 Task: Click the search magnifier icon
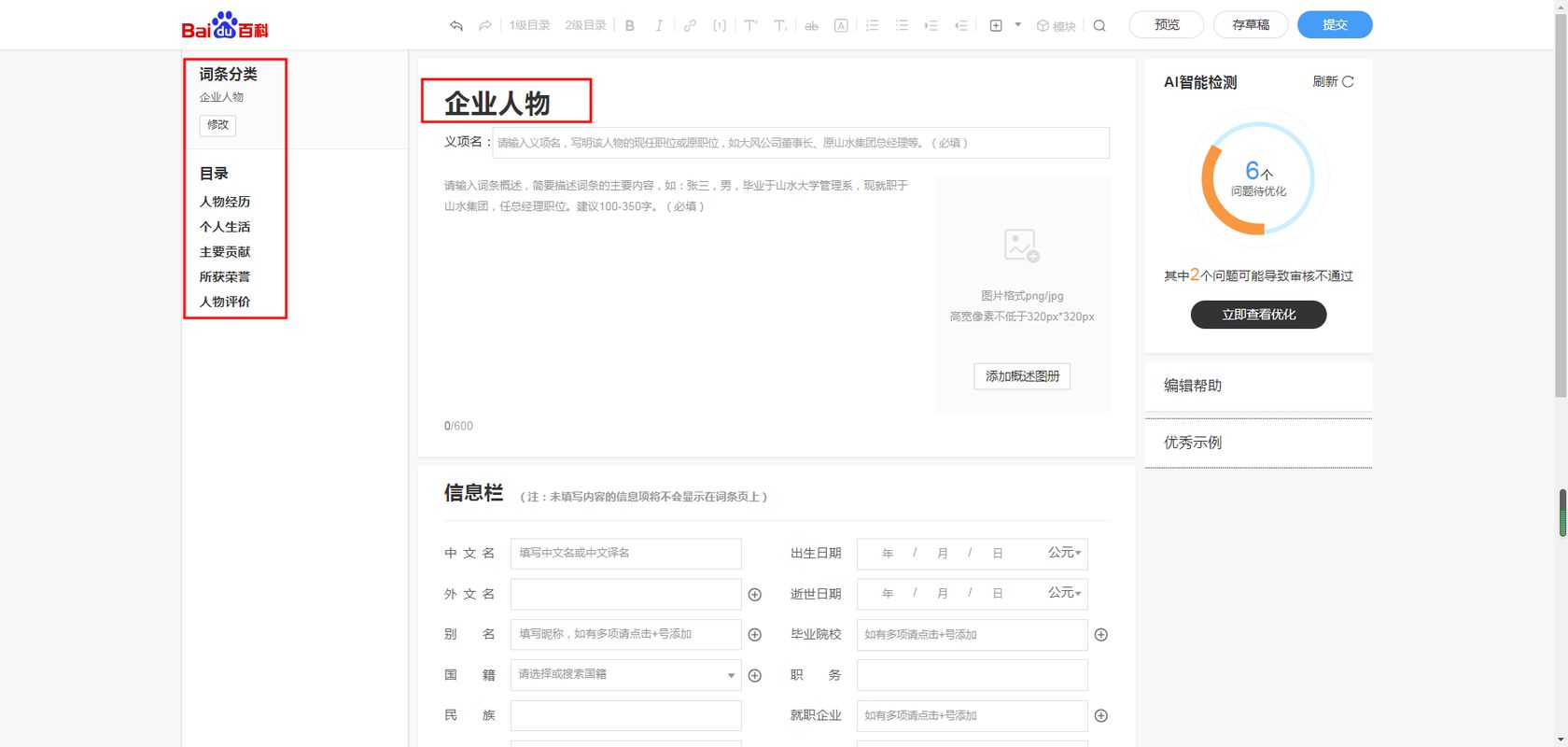1099,26
